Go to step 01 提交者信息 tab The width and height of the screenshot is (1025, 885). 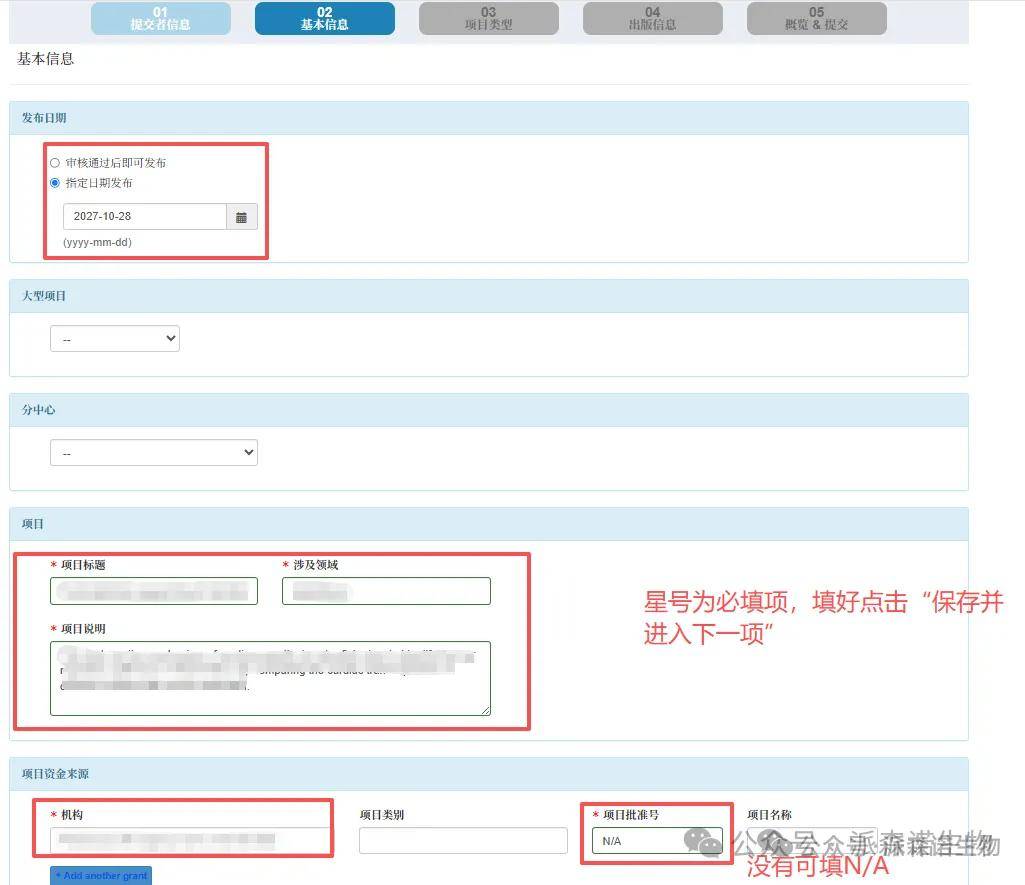click(x=160, y=19)
